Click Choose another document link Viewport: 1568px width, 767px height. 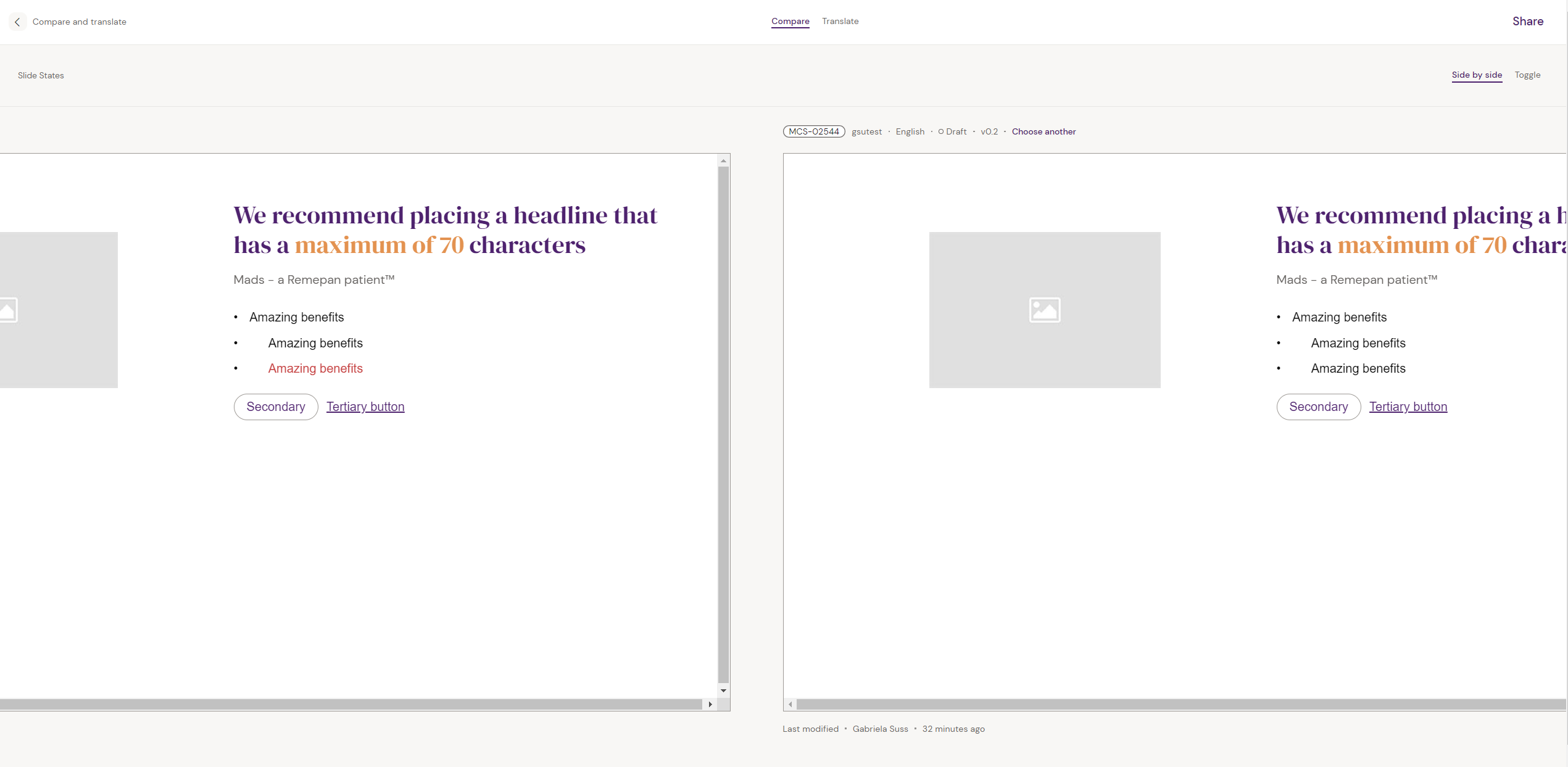(1043, 131)
